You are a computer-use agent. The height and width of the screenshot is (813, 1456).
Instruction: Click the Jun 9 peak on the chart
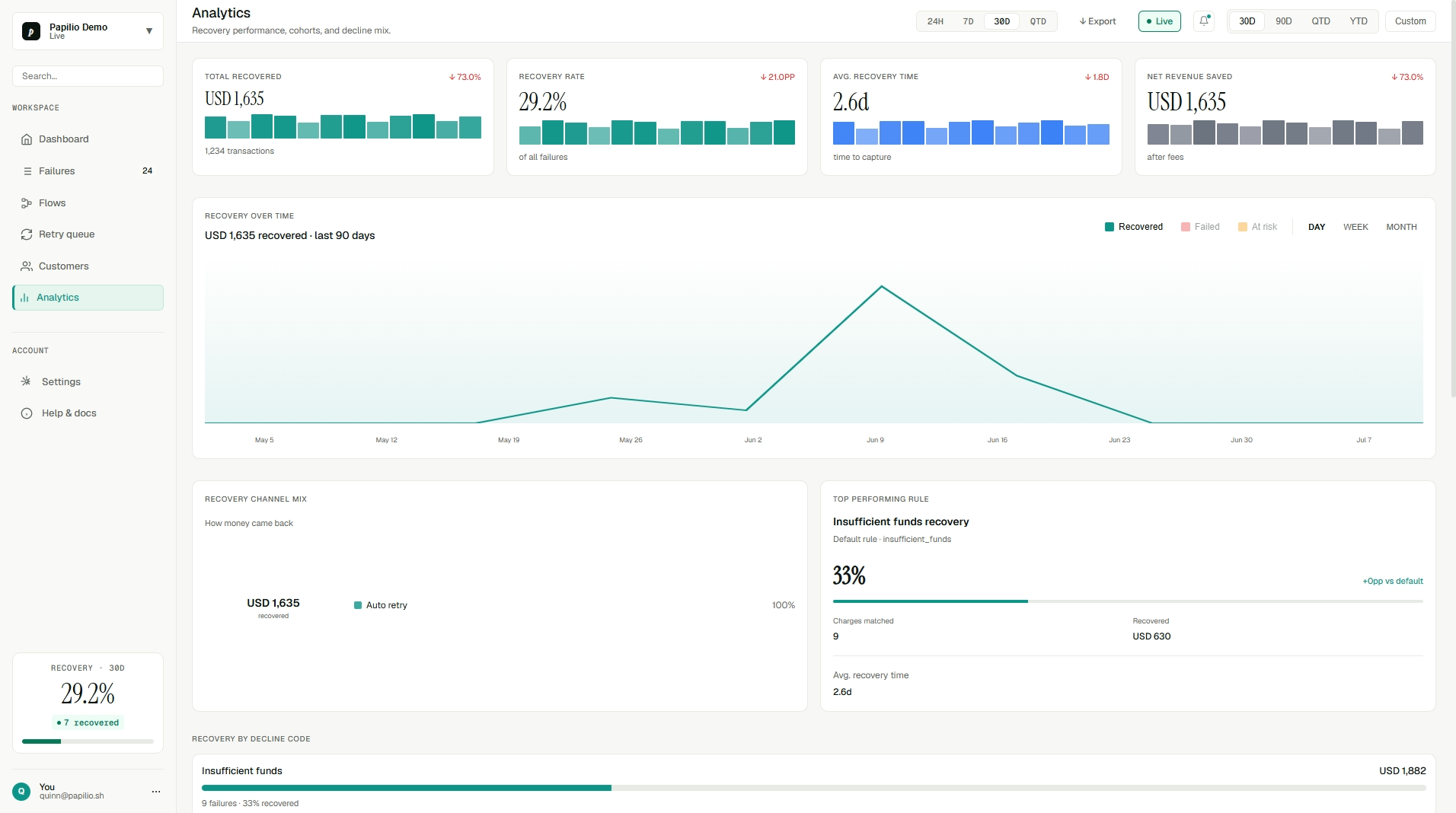coord(882,286)
